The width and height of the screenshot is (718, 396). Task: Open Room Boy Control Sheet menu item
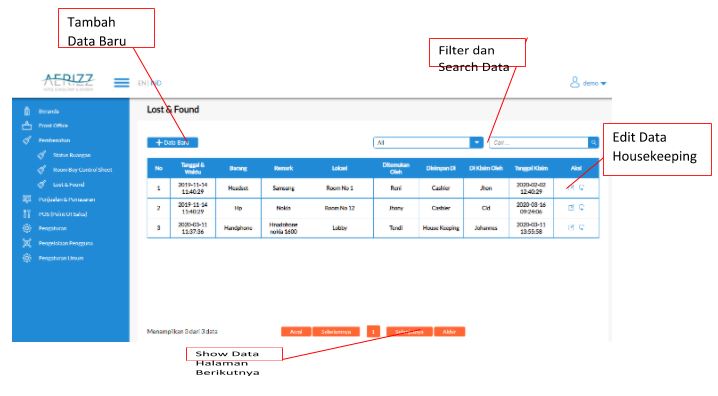82,170
